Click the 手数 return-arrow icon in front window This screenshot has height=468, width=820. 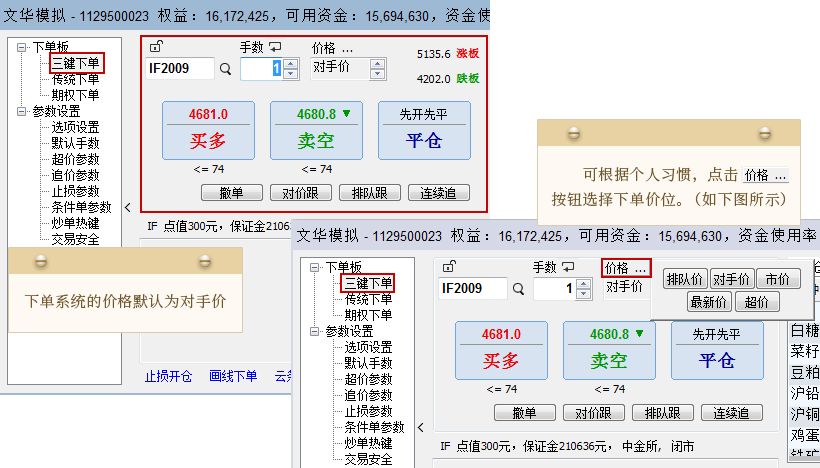point(568,268)
